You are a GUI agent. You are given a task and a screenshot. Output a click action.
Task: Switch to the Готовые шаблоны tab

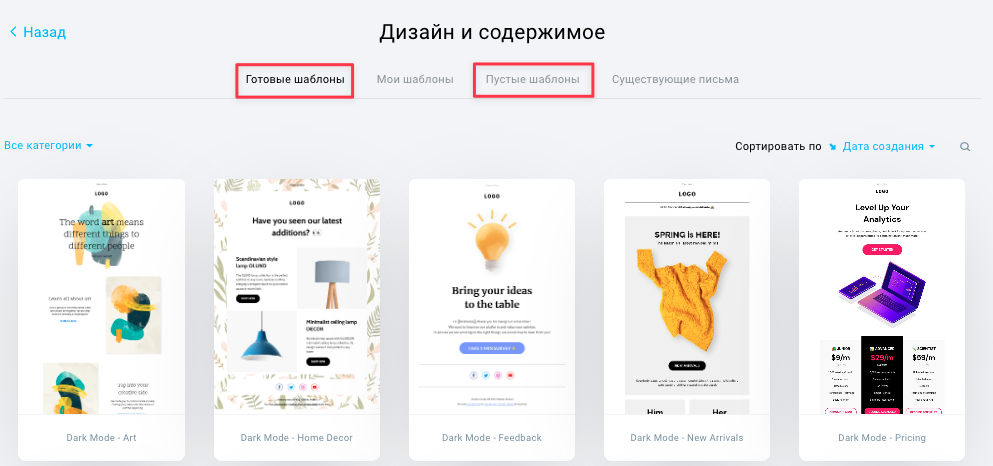pos(295,80)
